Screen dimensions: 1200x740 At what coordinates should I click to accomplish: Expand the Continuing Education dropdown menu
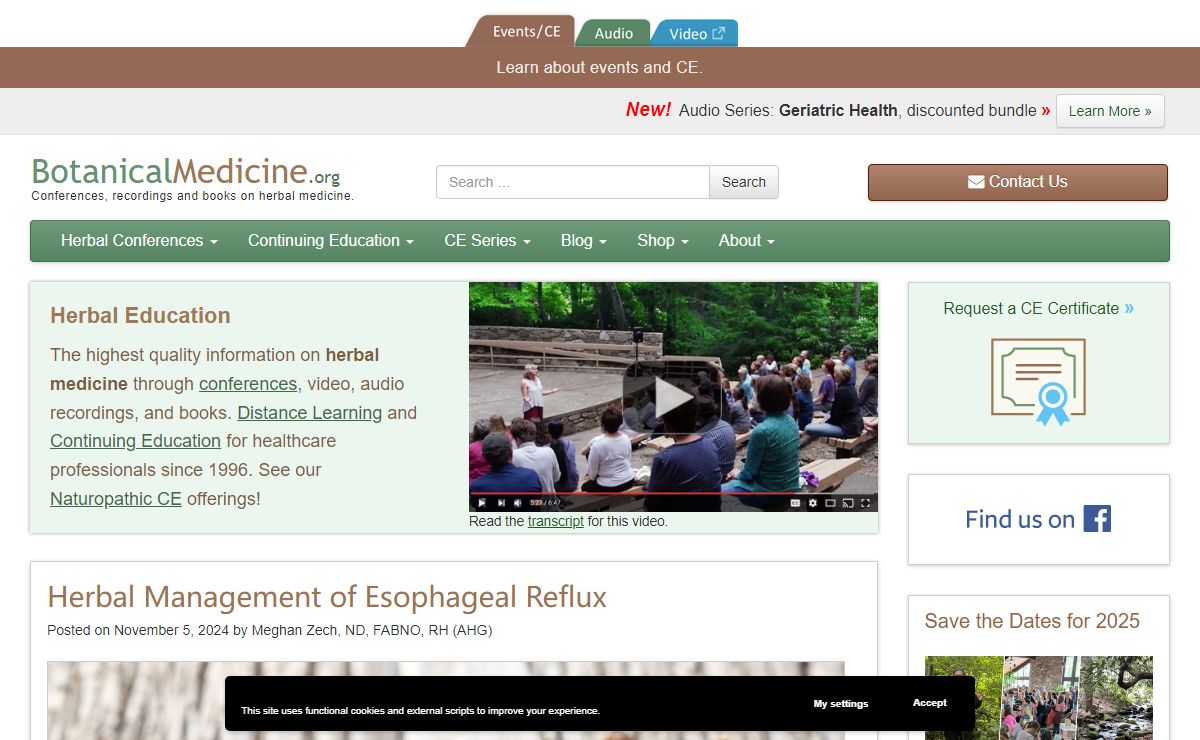tap(331, 240)
